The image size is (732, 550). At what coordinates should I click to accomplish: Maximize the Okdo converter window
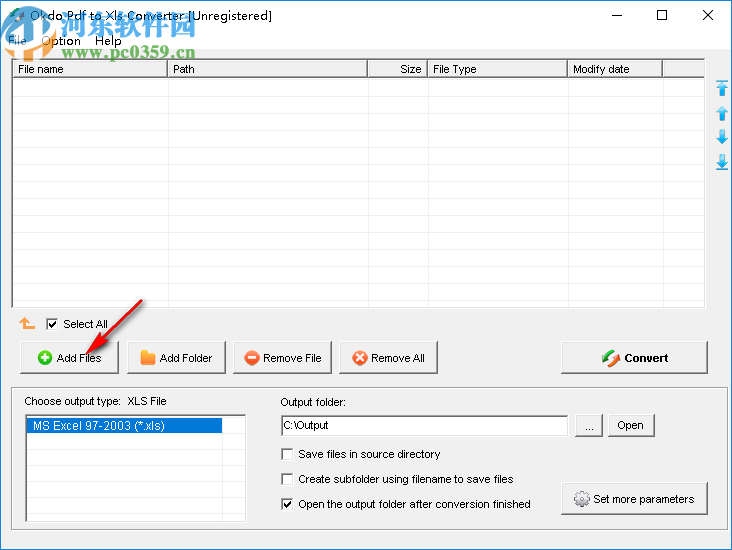click(662, 15)
